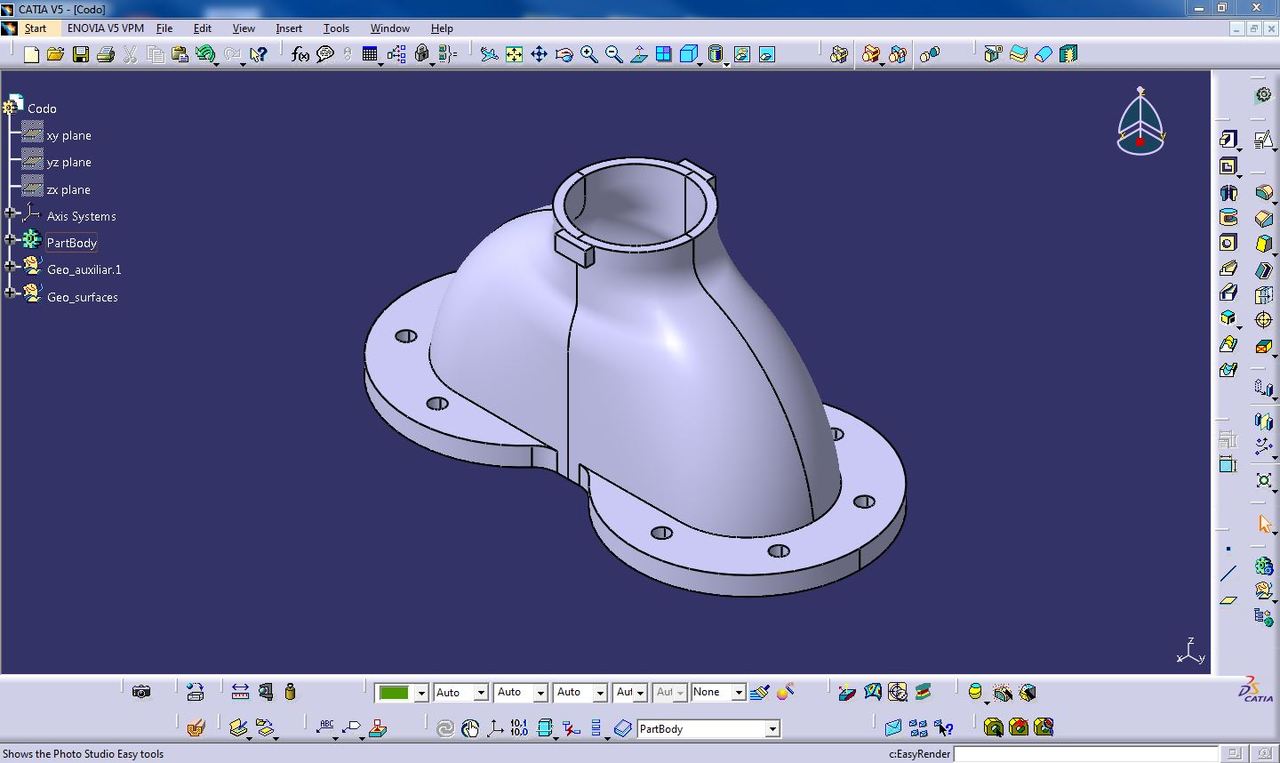This screenshot has width=1280, height=763.
Task: Click the Select arrow tool
Action: tap(1264, 524)
